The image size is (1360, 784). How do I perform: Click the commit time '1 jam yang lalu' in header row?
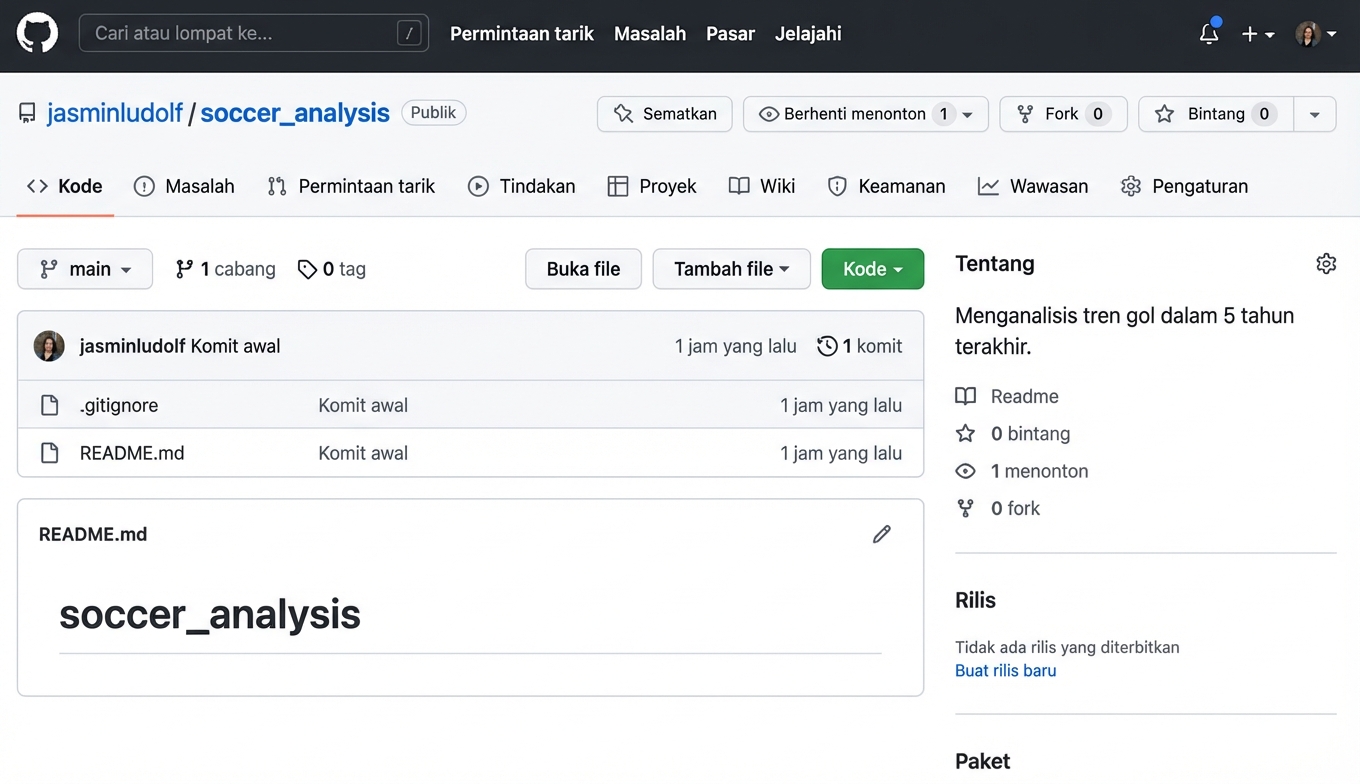[x=735, y=346]
